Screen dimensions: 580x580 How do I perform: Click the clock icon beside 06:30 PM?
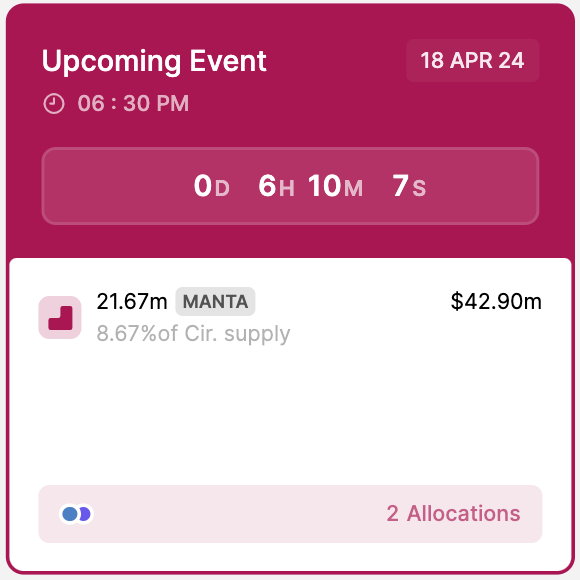(x=54, y=104)
